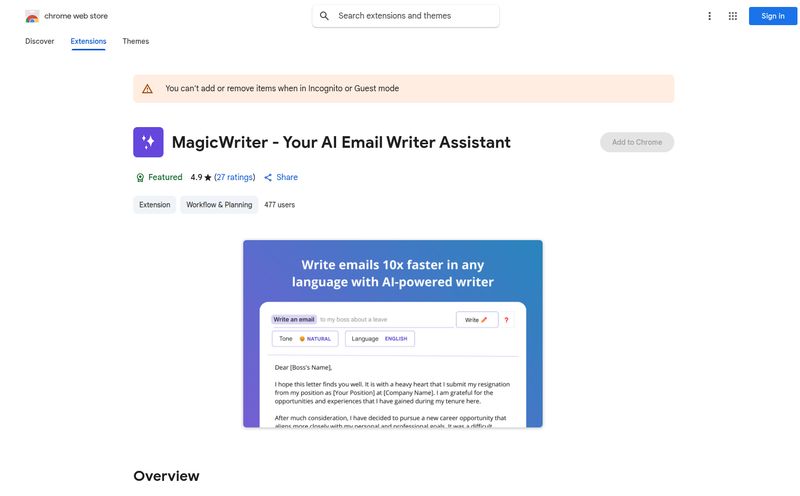The width and height of the screenshot is (800, 496).
Task: Click the Featured badge icon
Action: click(x=140, y=178)
